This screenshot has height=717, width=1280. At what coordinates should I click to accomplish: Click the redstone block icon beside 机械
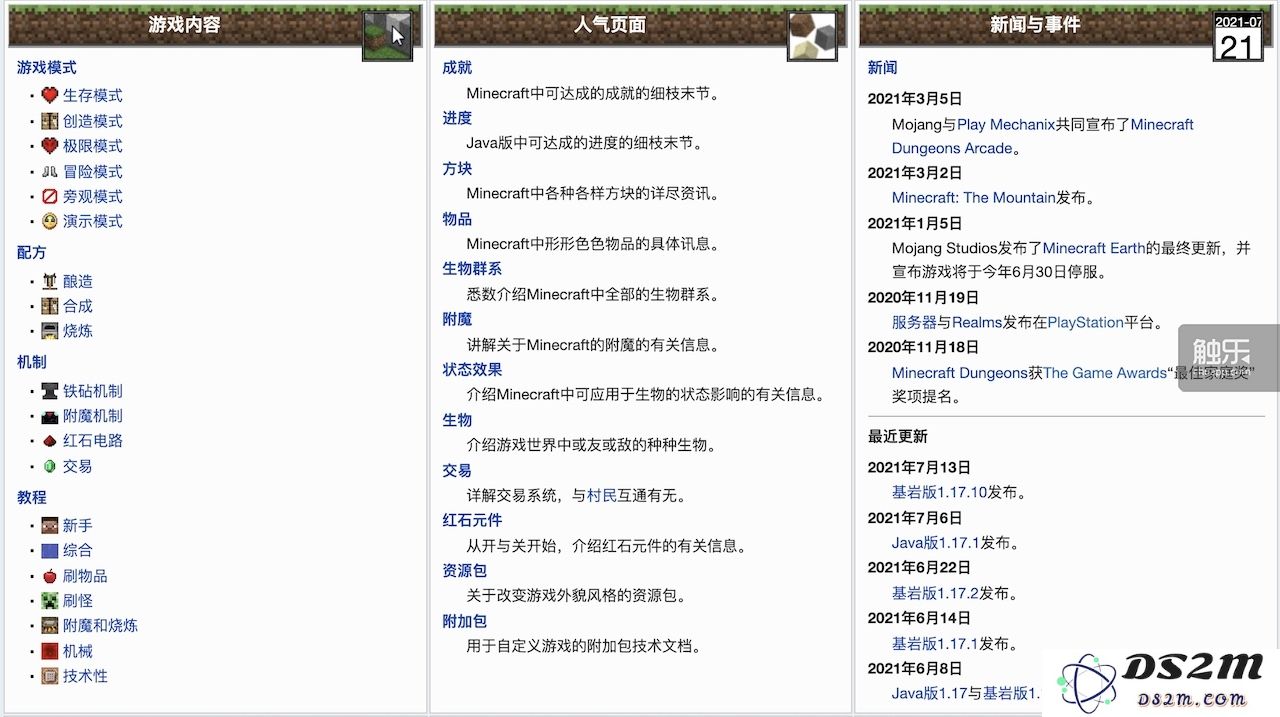50,651
